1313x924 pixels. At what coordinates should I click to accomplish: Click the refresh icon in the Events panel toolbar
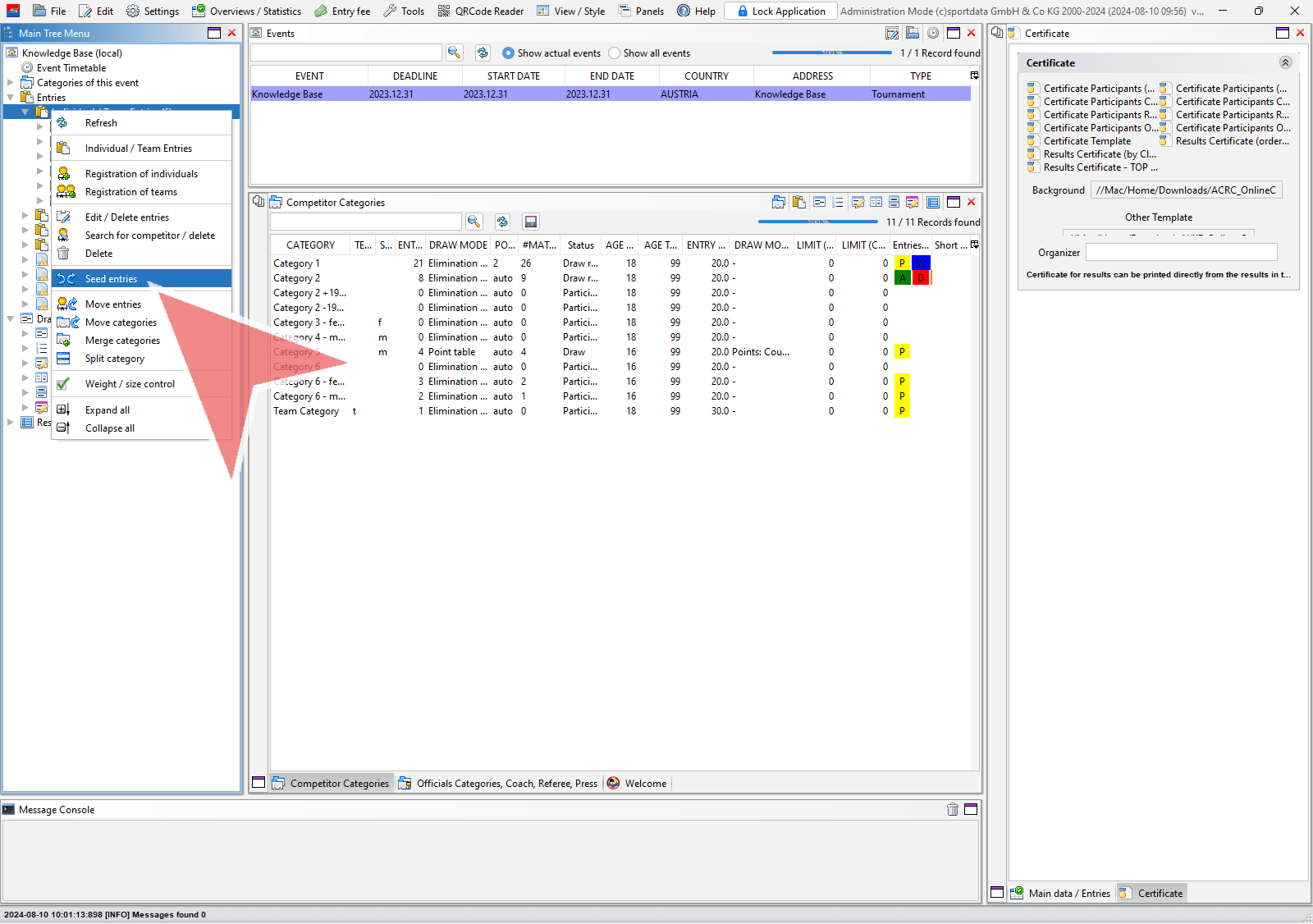483,53
